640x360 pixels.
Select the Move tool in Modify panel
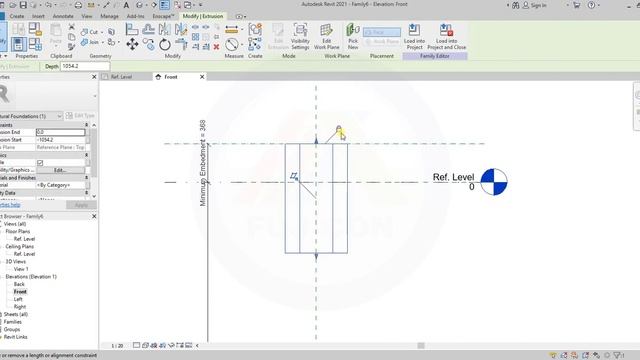132,44
